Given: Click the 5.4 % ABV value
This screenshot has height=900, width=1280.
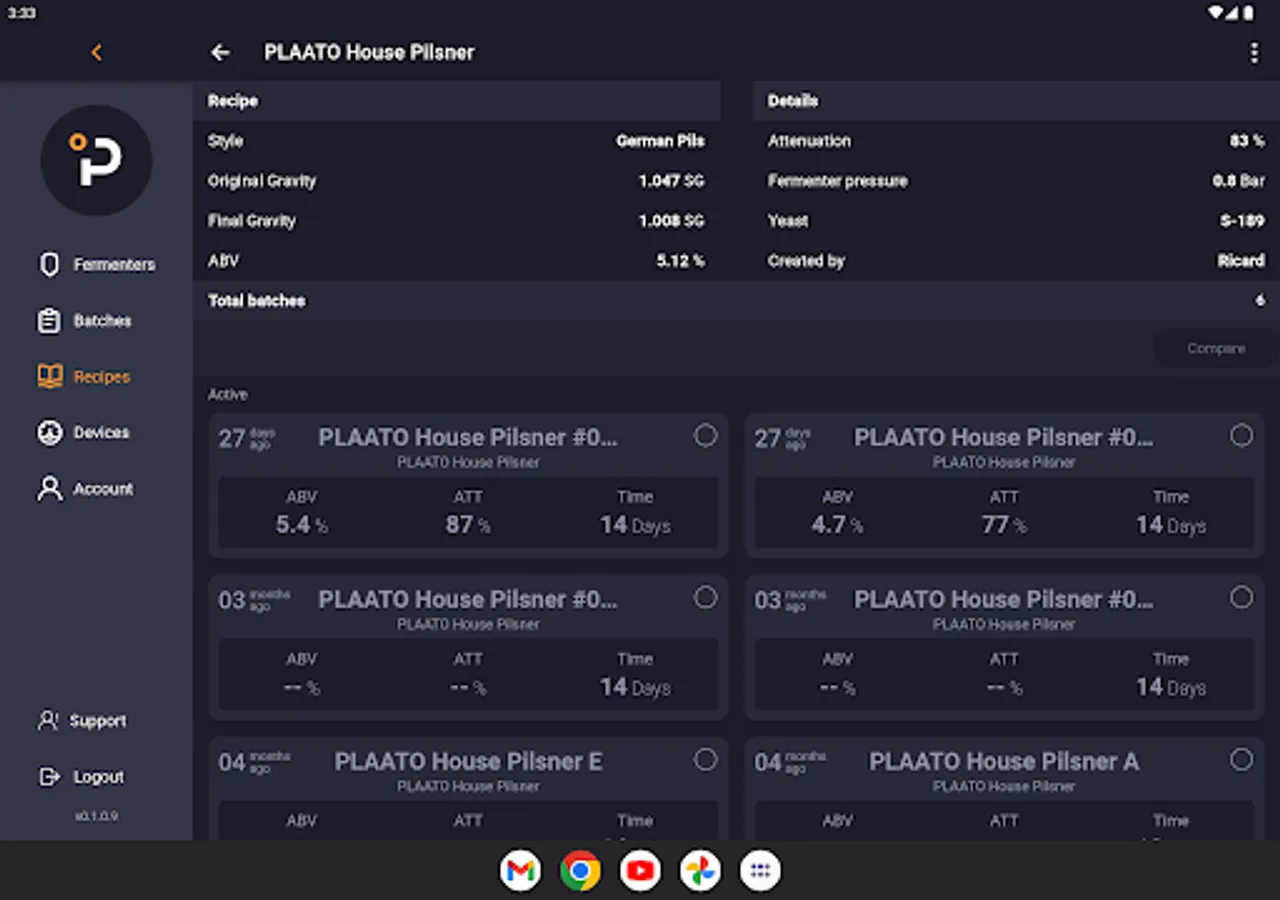Looking at the screenshot, I should (x=301, y=525).
